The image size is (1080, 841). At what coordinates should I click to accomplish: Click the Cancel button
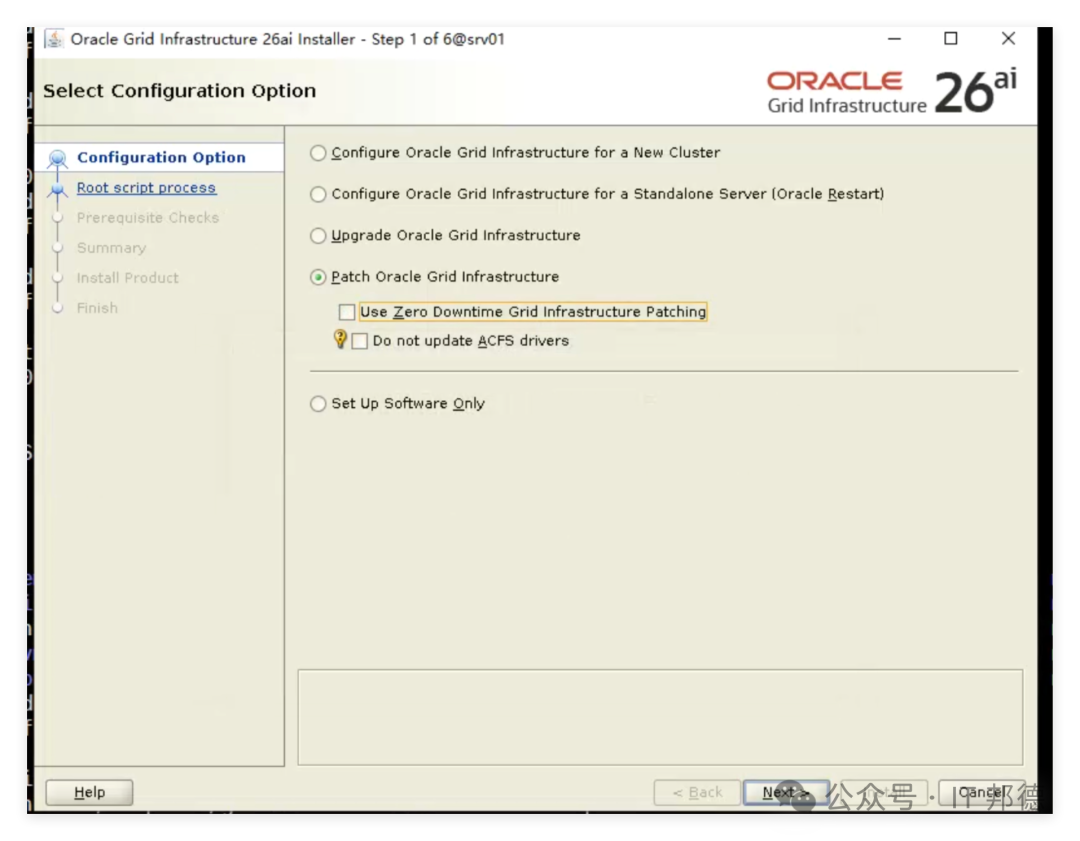pyautogui.click(x=982, y=792)
